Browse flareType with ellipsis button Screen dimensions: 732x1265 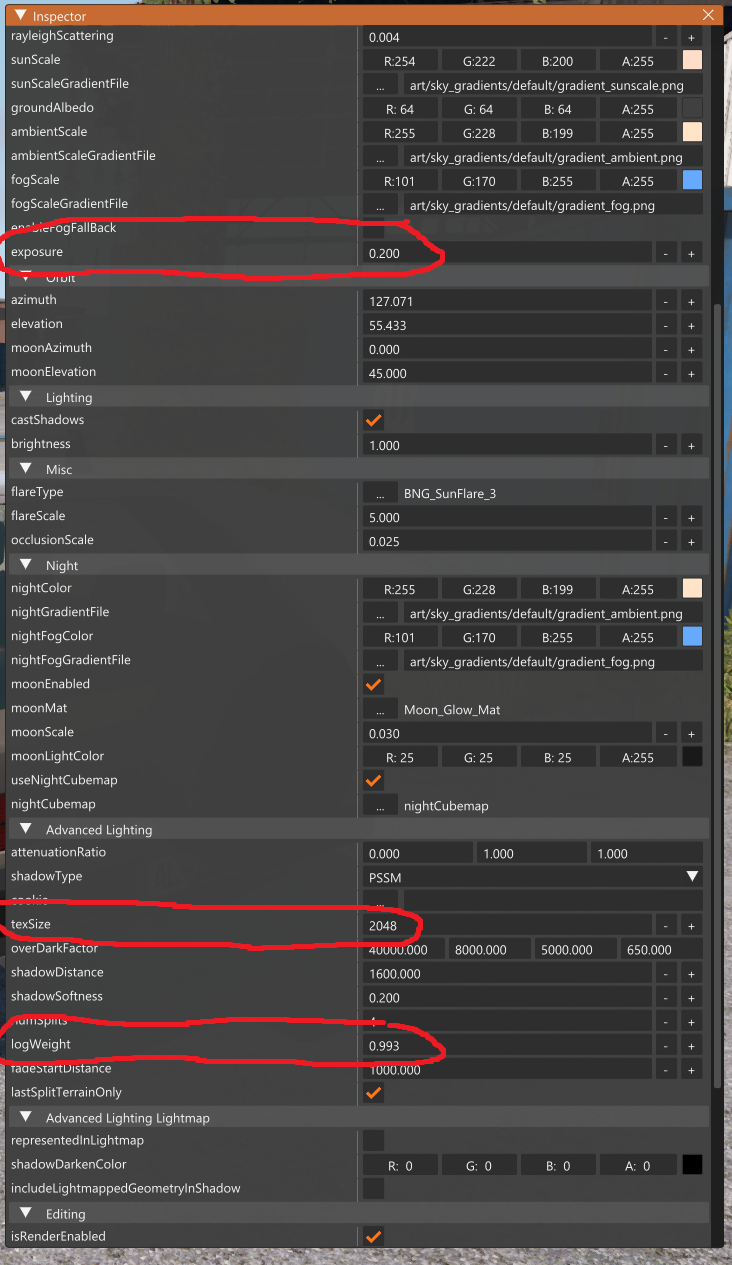(x=380, y=493)
